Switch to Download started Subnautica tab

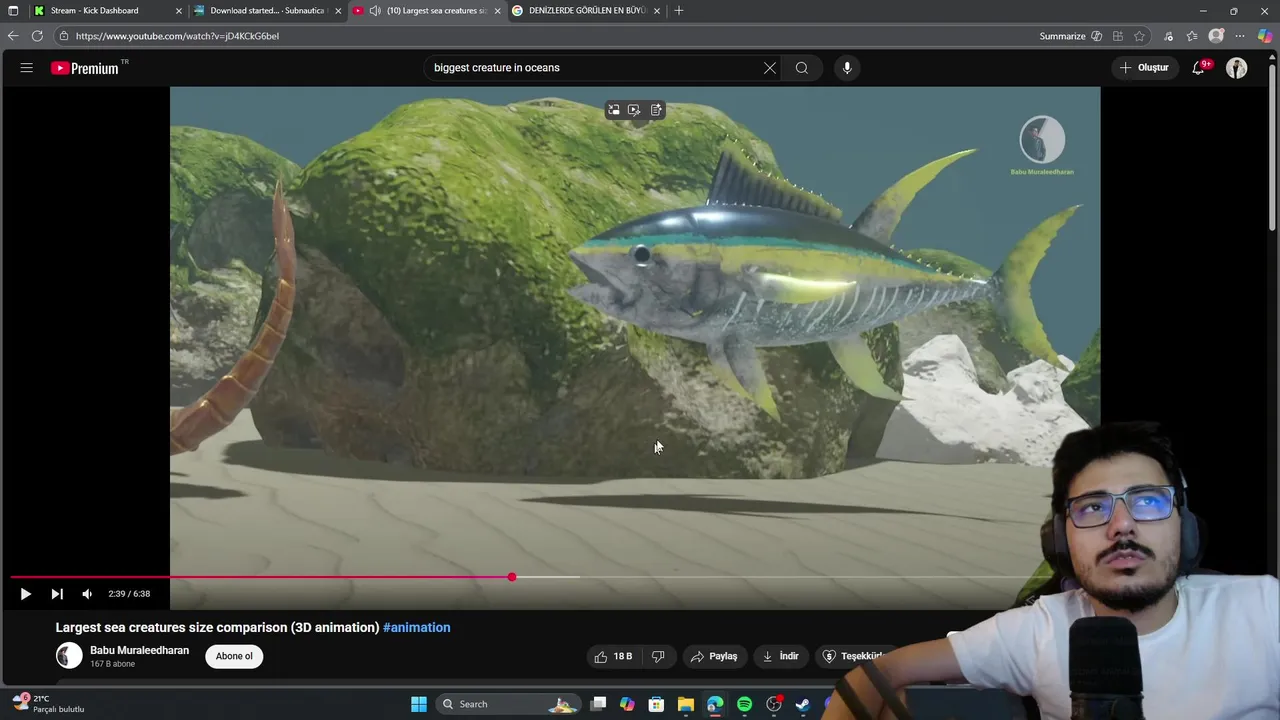(x=265, y=10)
